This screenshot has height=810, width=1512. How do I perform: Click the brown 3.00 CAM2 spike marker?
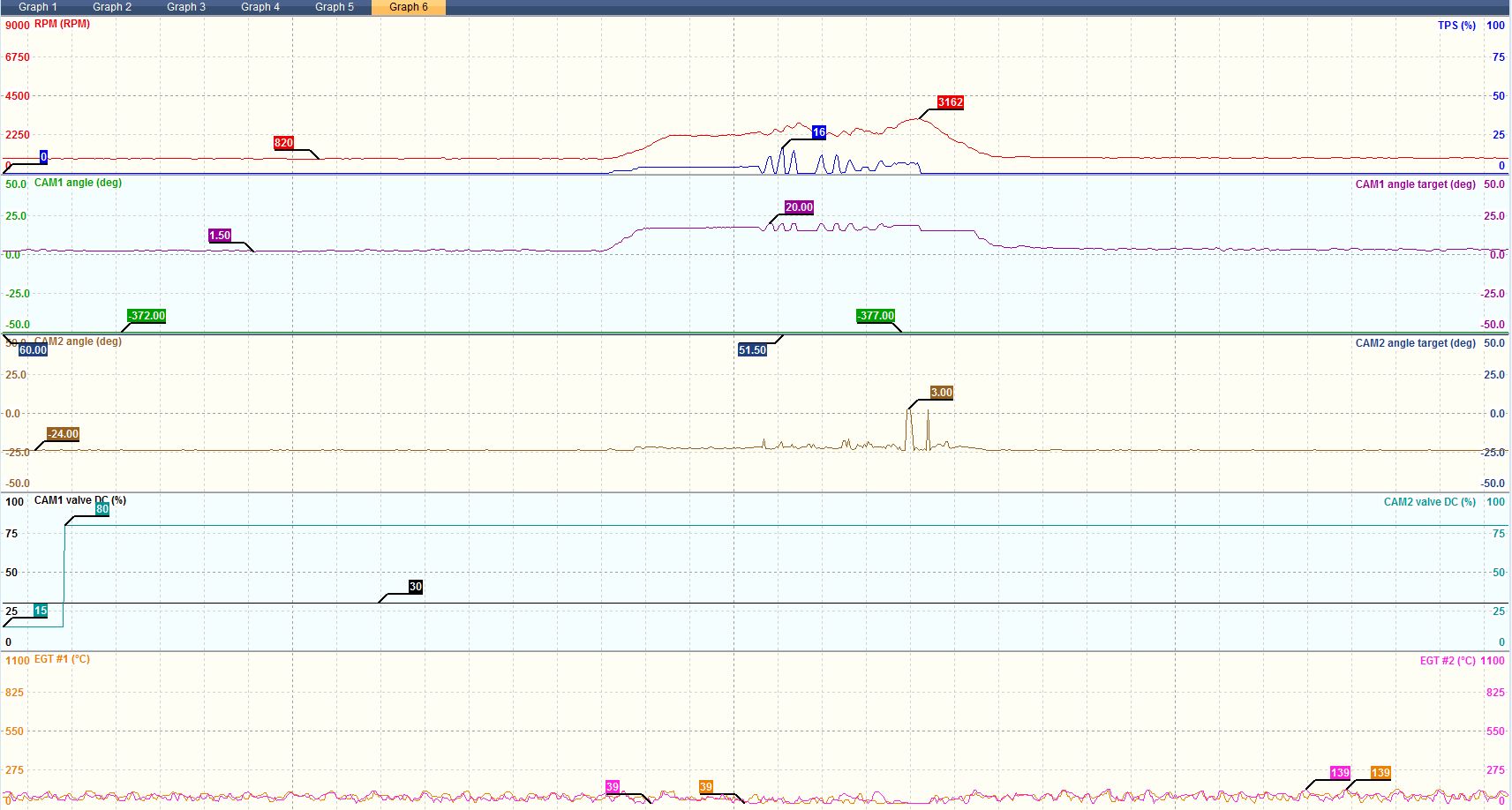(941, 393)
